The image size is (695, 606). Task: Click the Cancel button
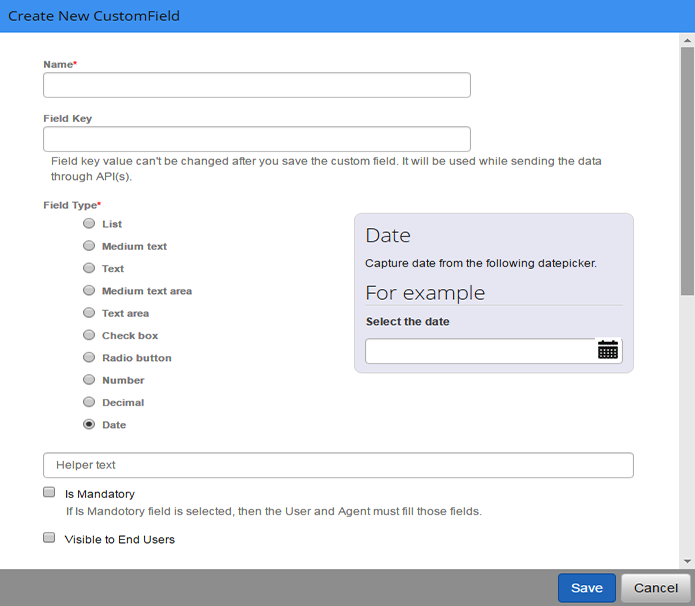[656, 588]
